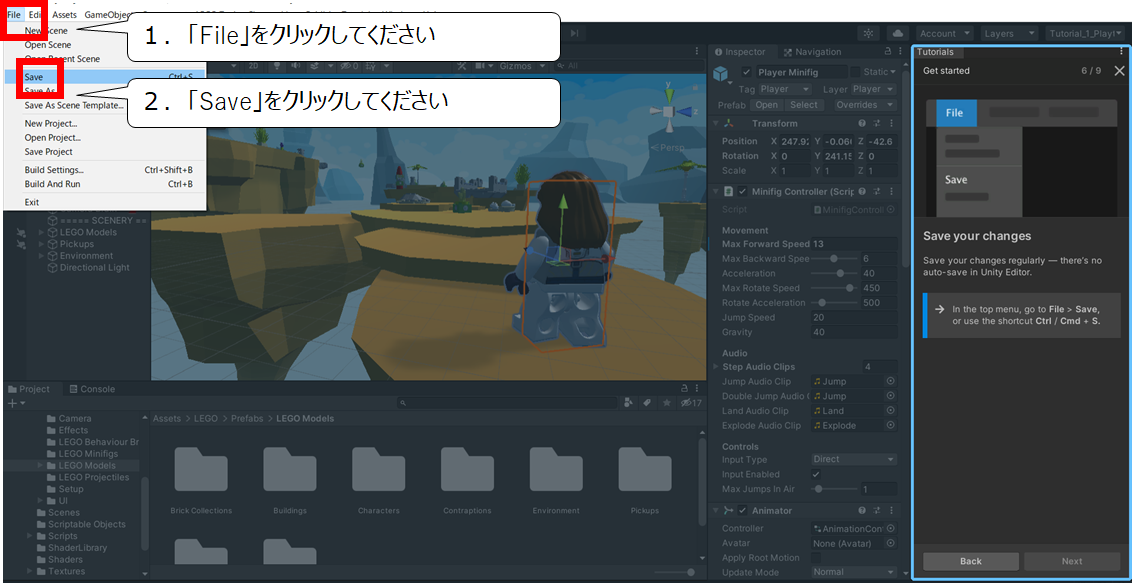Collapse the Transform component

point(715,123)
